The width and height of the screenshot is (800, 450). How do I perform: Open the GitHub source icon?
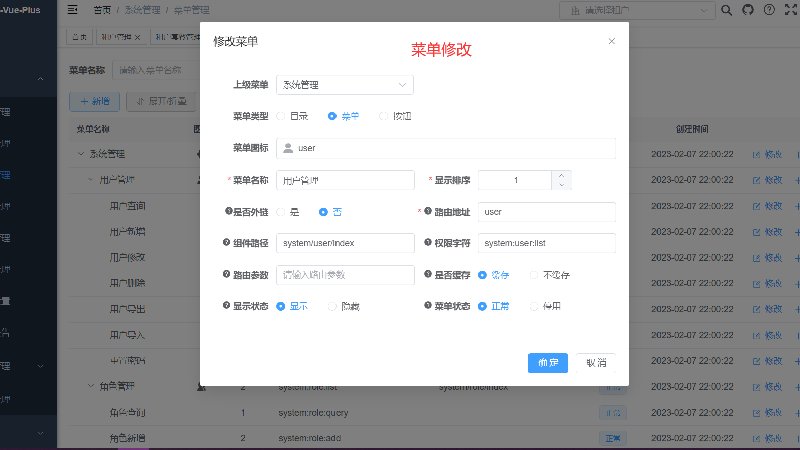coord(748,10)
